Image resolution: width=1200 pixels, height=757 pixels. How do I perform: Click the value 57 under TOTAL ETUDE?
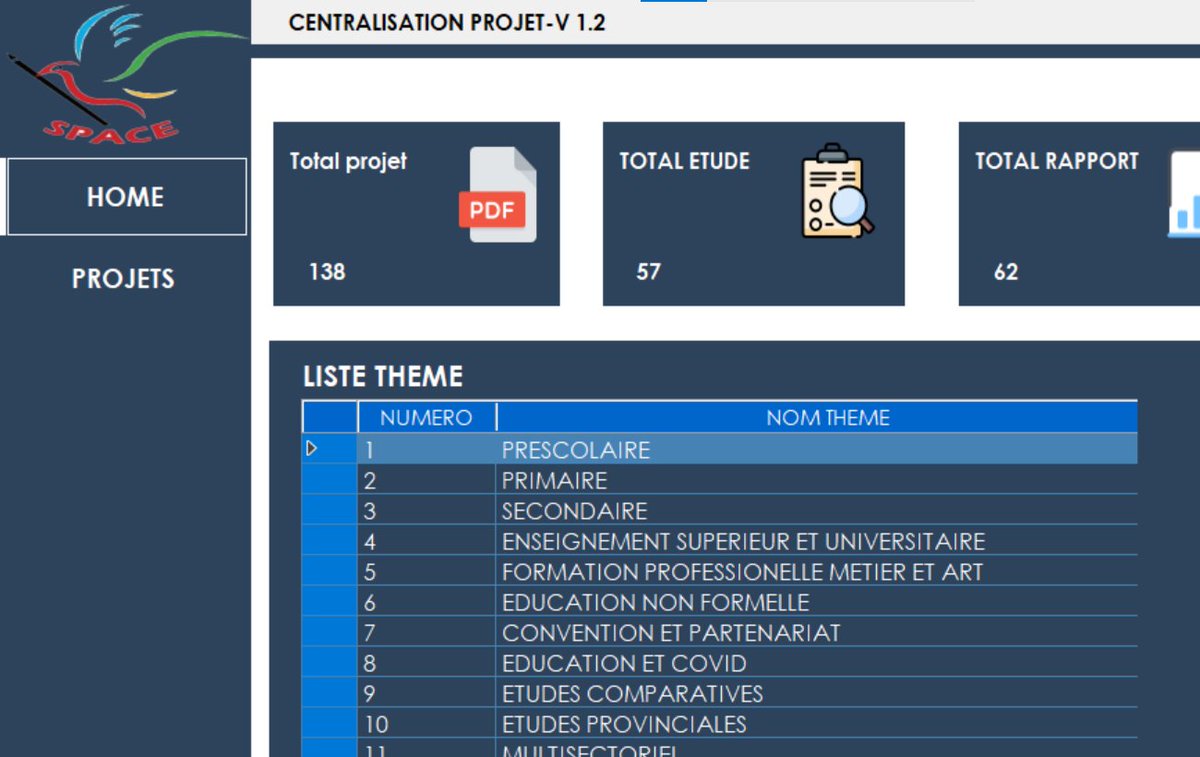click(648, 271)
